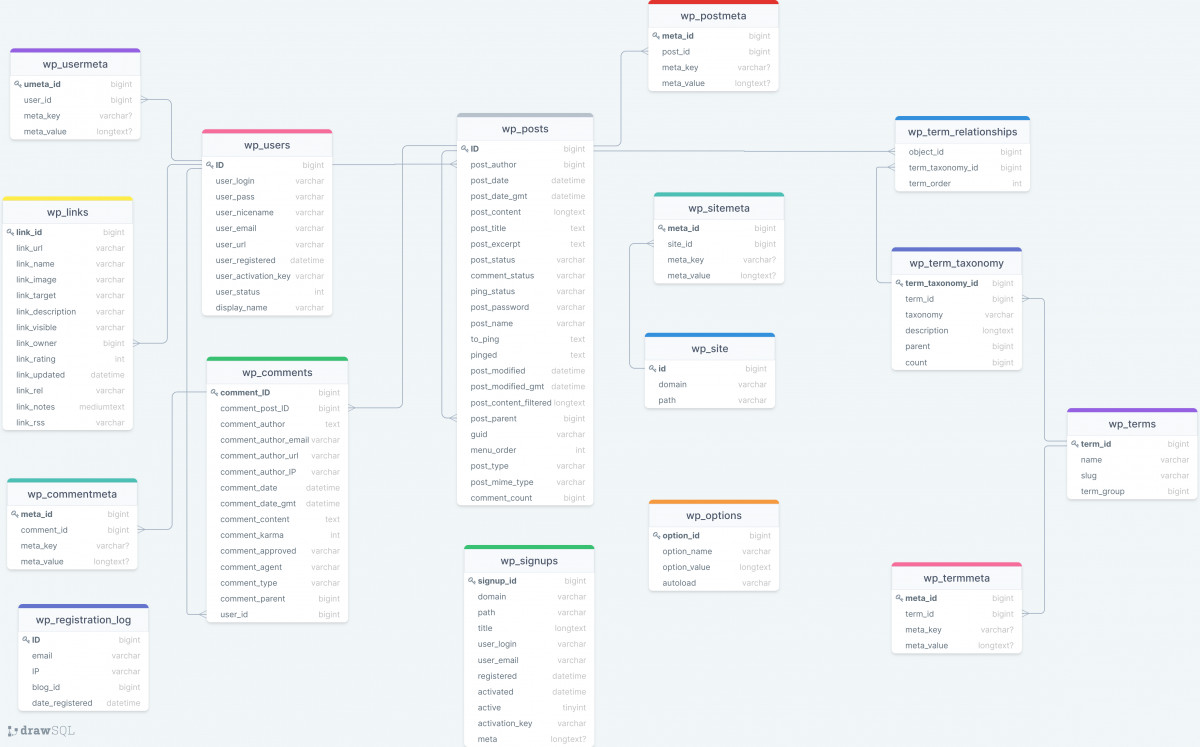
Task: Click the key icon beside signup_id in wp_signups
Action: [x=471, y=580]
